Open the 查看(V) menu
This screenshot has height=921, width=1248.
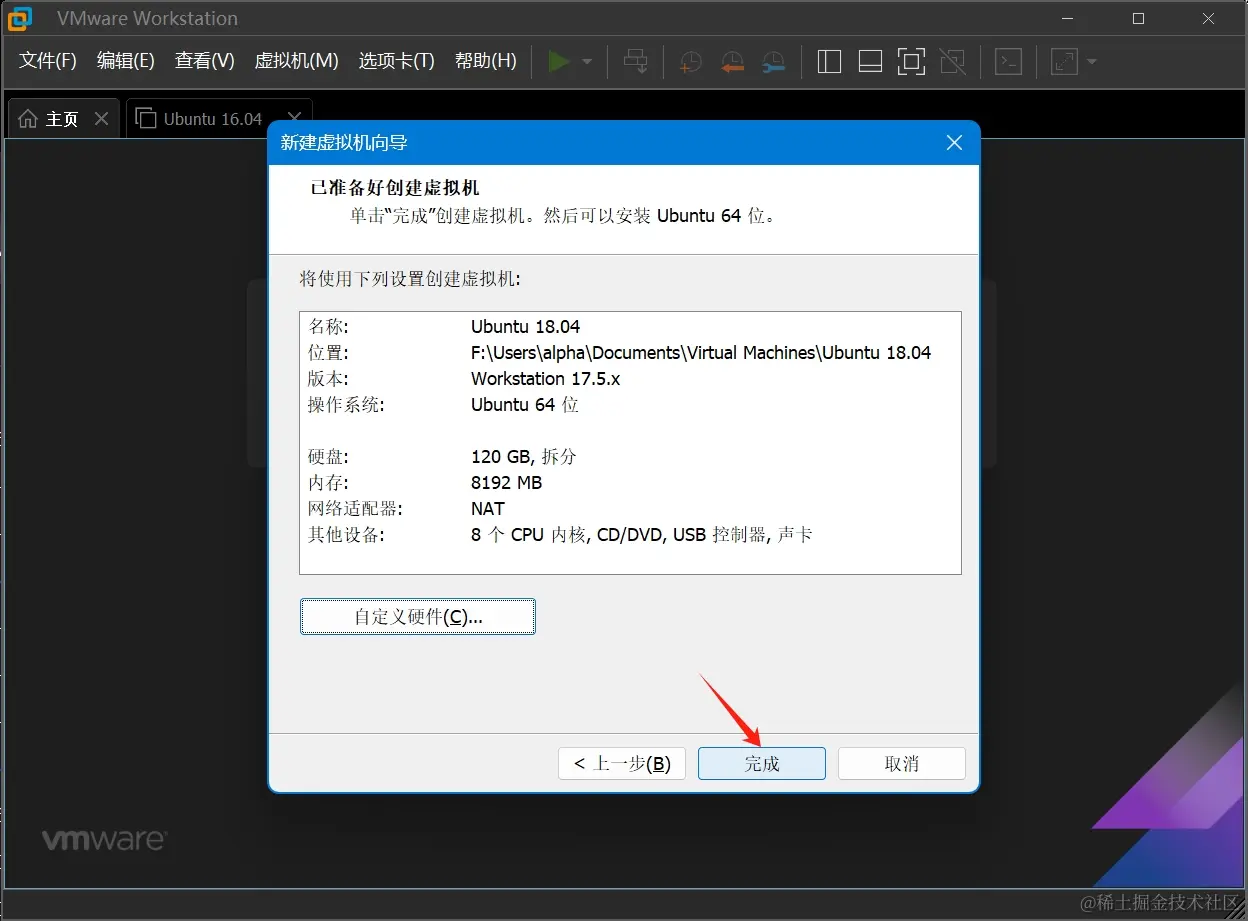click(x=205, y=61)
